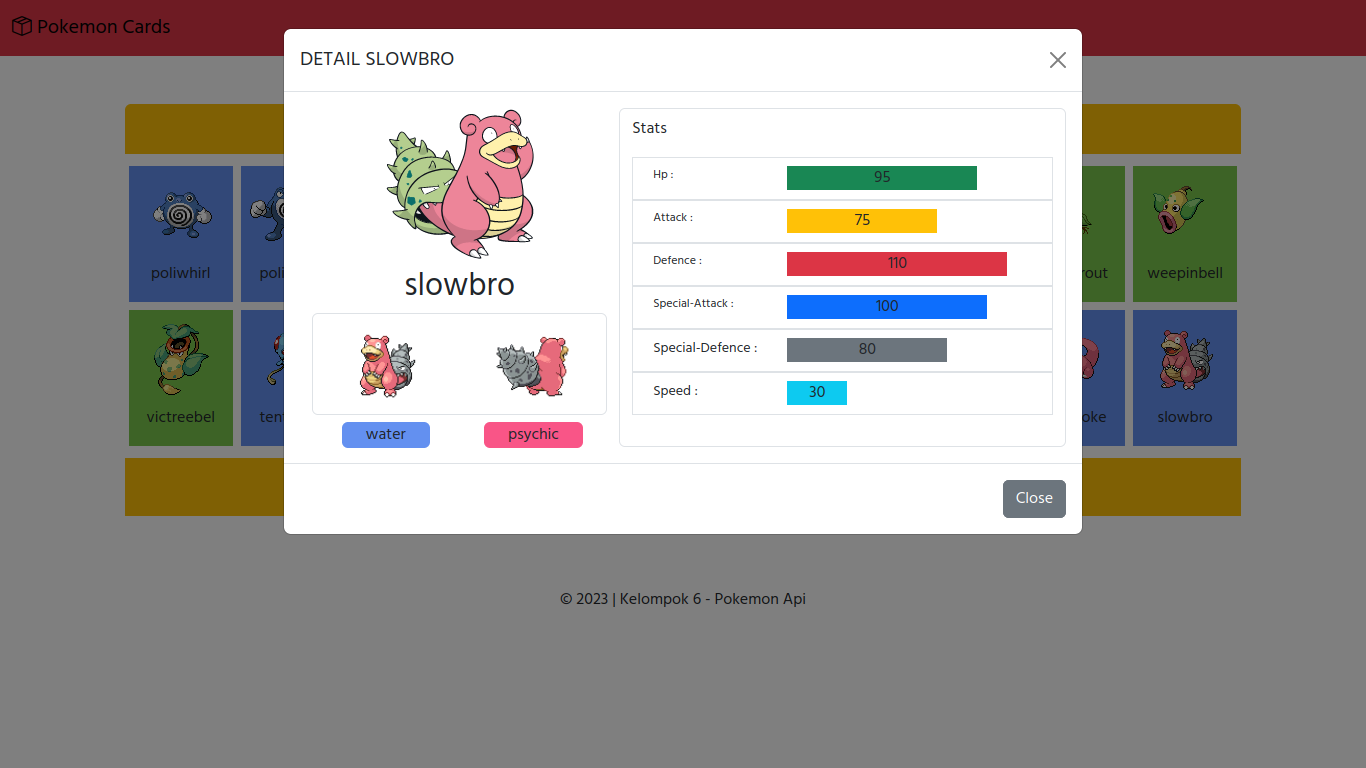Close the Slowbro detail dialog with X
This screenshot has height=768, width=1366.
[x=1057, y=60]
